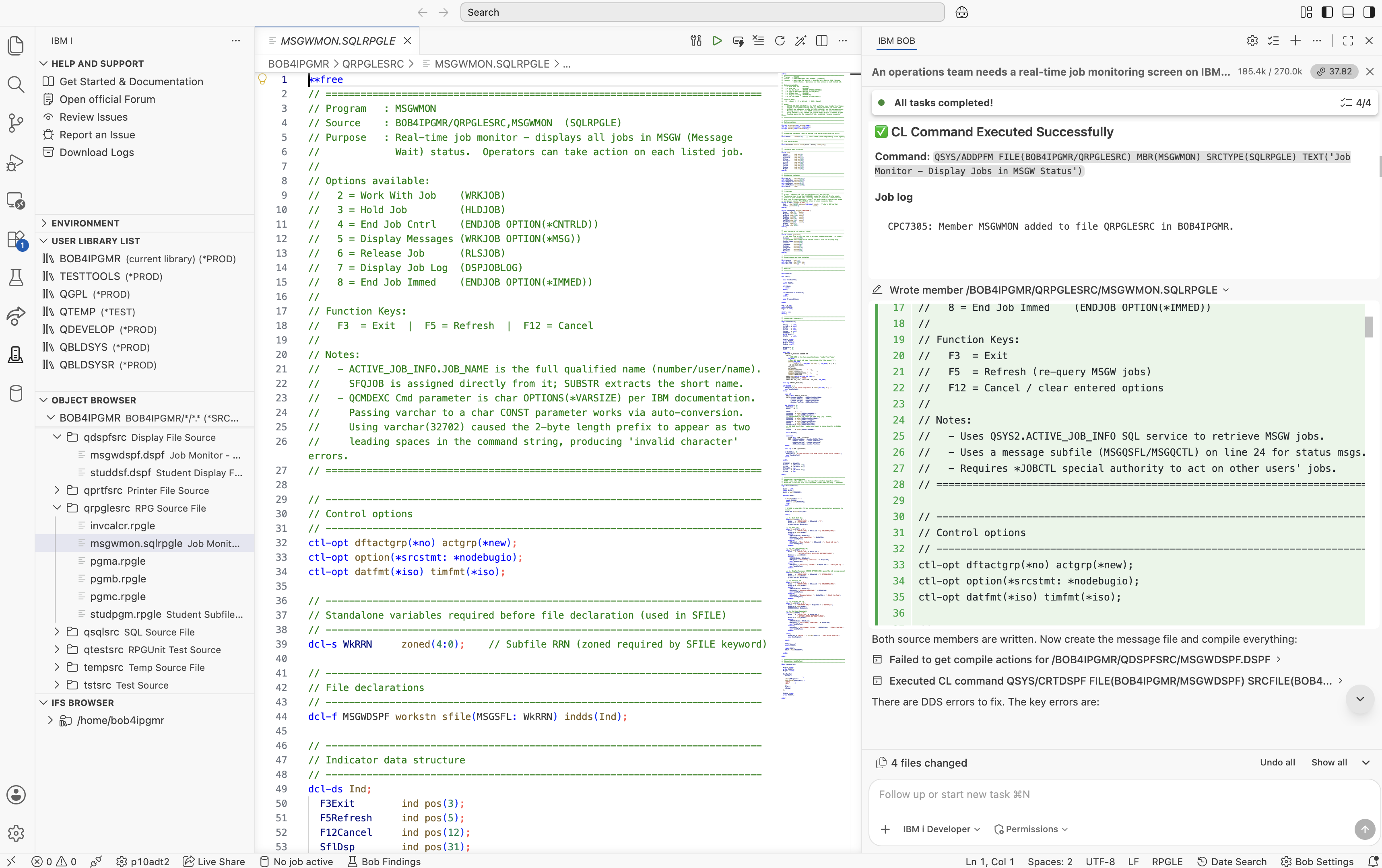The image size is (1382, 868).
Task: Click Download Logs
Action: coord(97,152)
